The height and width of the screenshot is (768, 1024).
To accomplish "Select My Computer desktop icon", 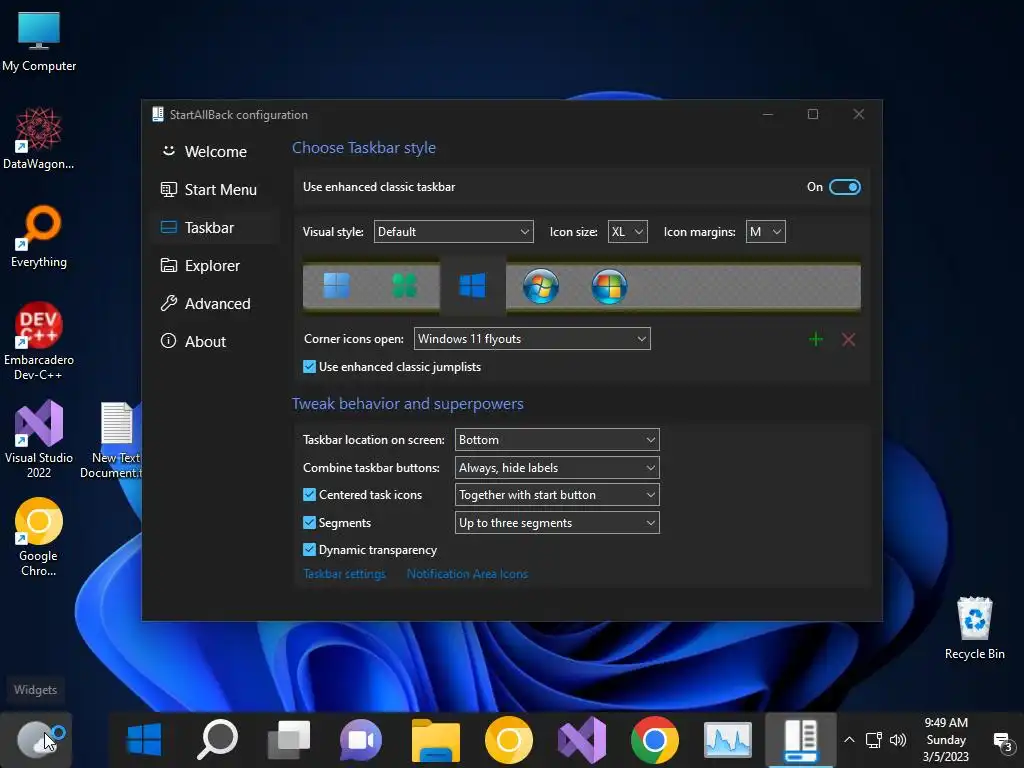I will pos(39,40).
